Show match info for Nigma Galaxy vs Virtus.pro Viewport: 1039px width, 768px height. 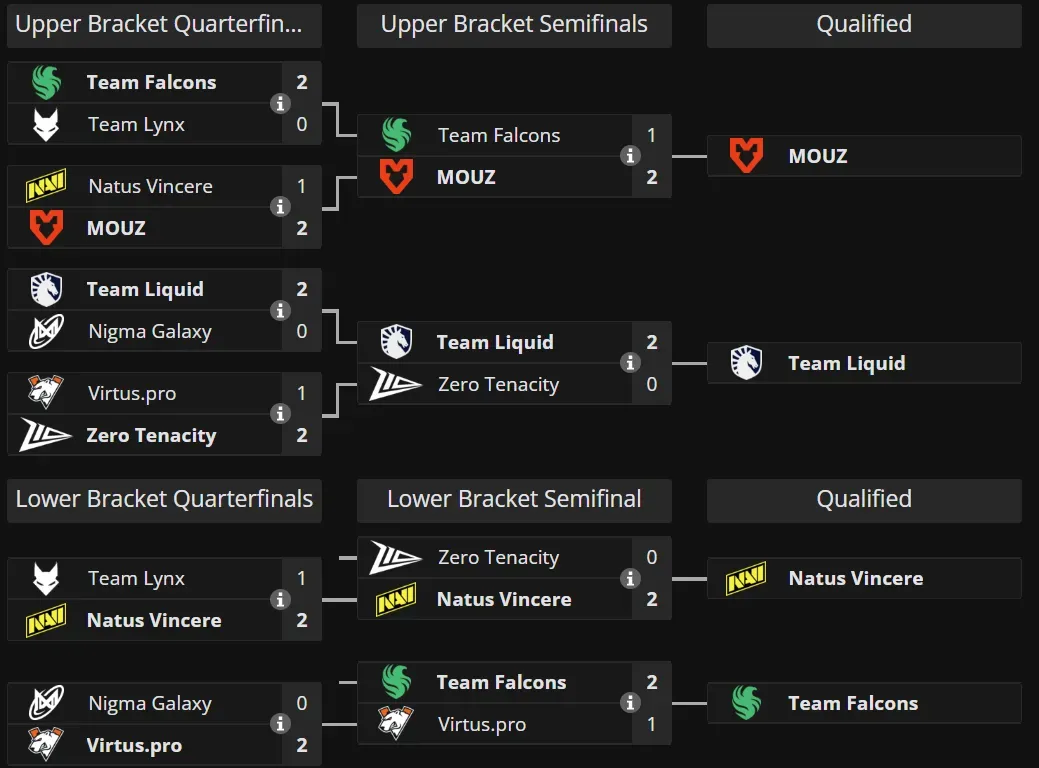pyautogui.click(x=281, y=724)
